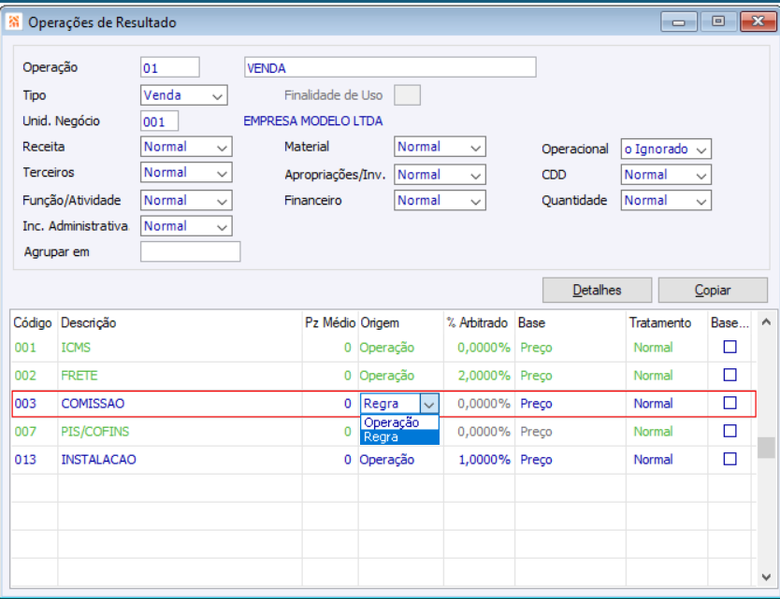Open the Operacional dropdown
Image resolution: width=780 pixels, height=599 pixels.
pos(666,149)
